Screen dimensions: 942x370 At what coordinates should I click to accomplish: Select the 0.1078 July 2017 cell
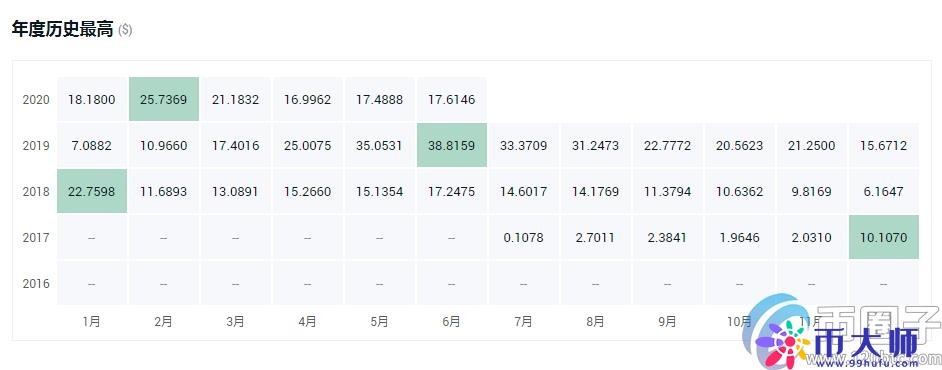(523, 237)
